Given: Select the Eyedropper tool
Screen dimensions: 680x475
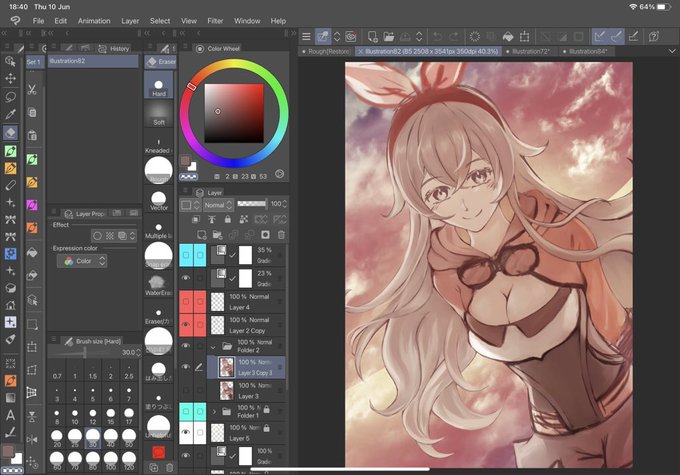Looking at the screenshot, I should pos(10,114).
